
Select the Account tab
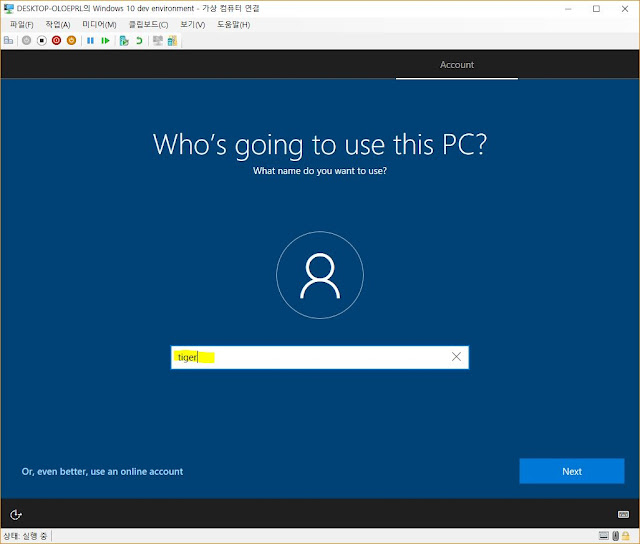[x=457, y=65]
